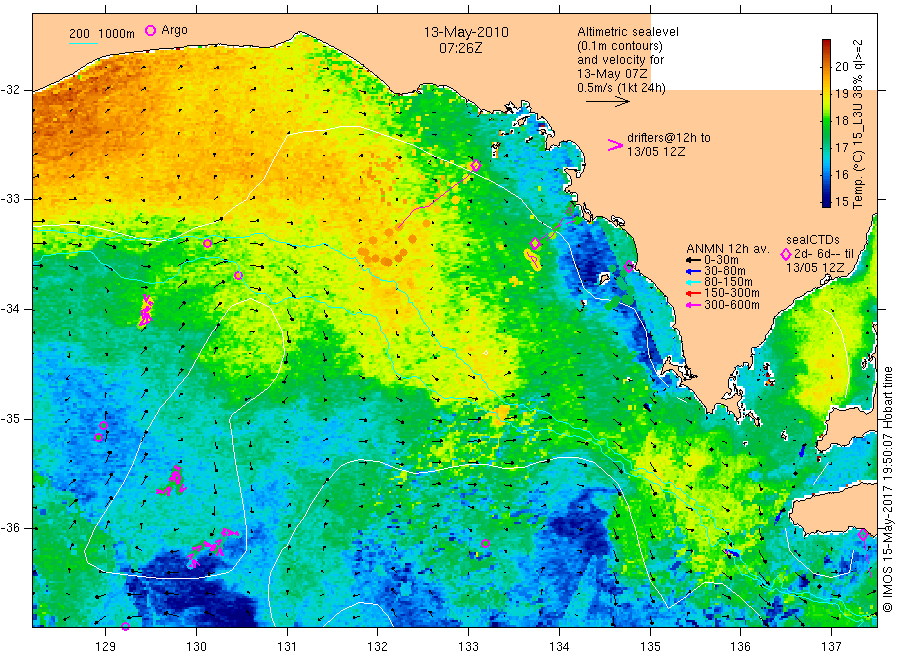Screen dimensions: 900x660
Task: Click the 18 tick on the temperature scale
Action: pos(841,121)
